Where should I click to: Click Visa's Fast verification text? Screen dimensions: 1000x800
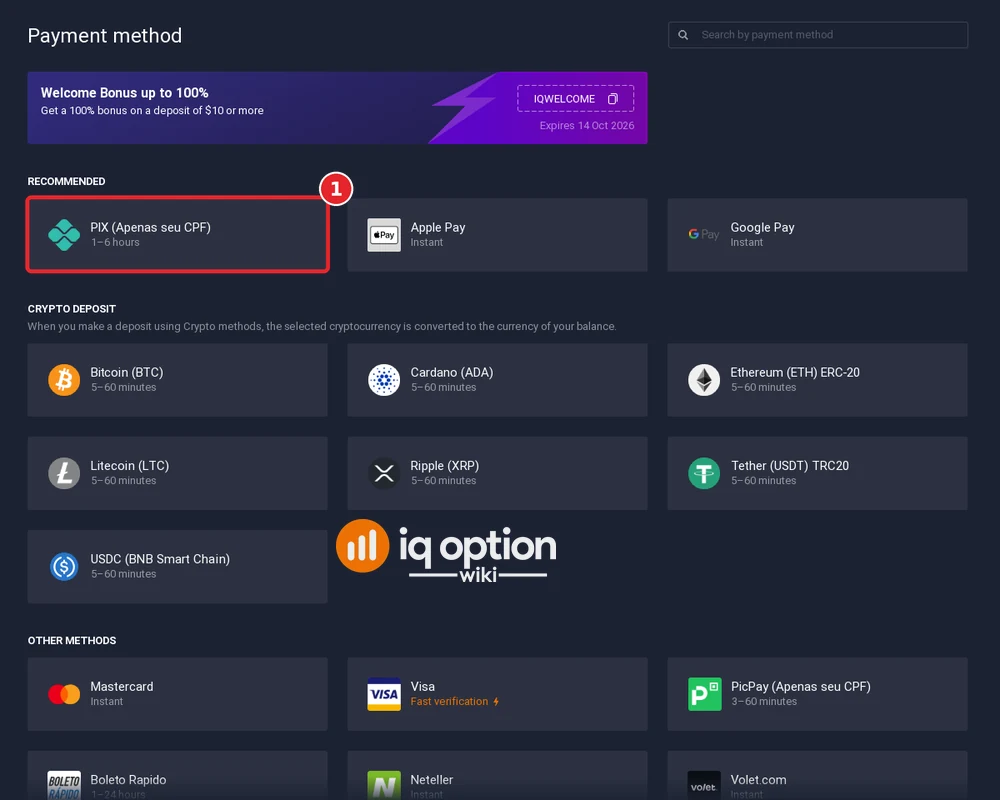(449, 702)
